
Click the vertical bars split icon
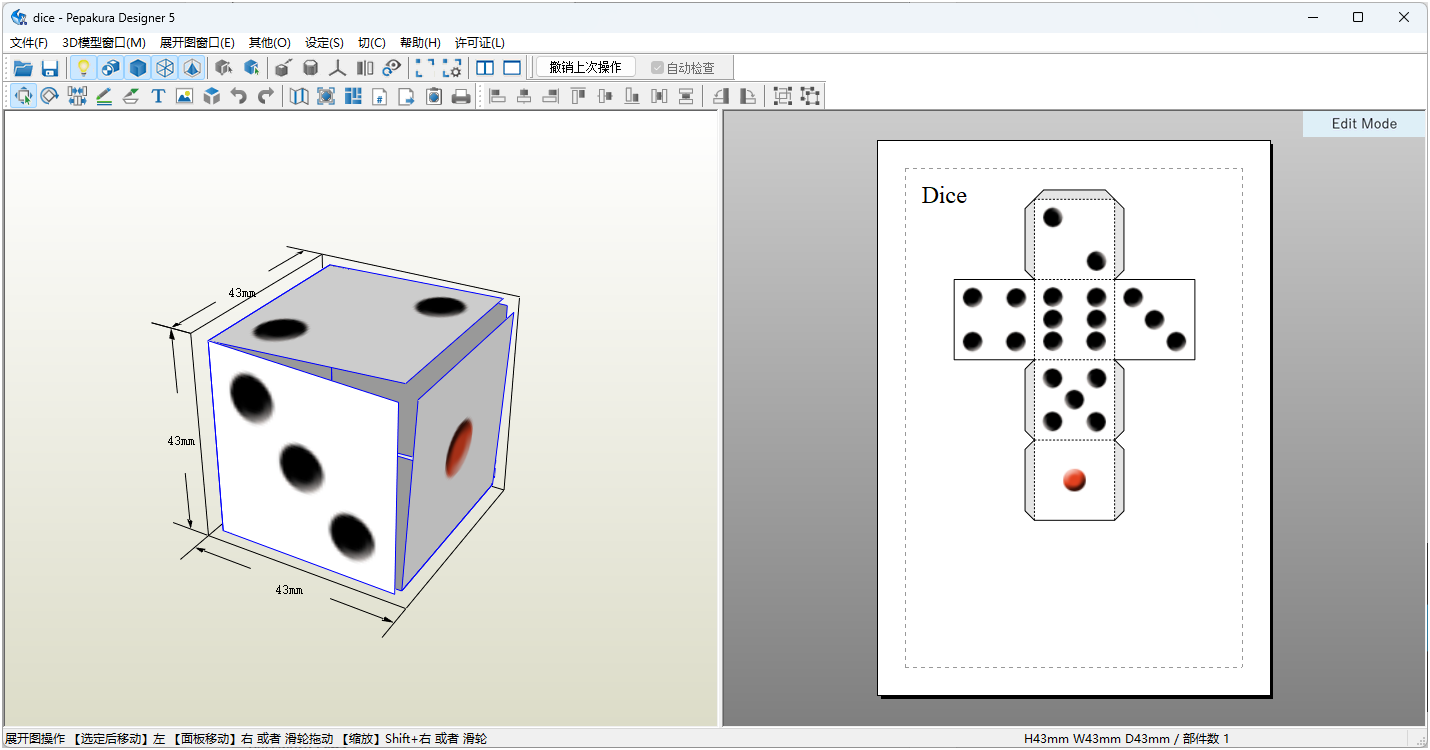click(x=365, y=68)
